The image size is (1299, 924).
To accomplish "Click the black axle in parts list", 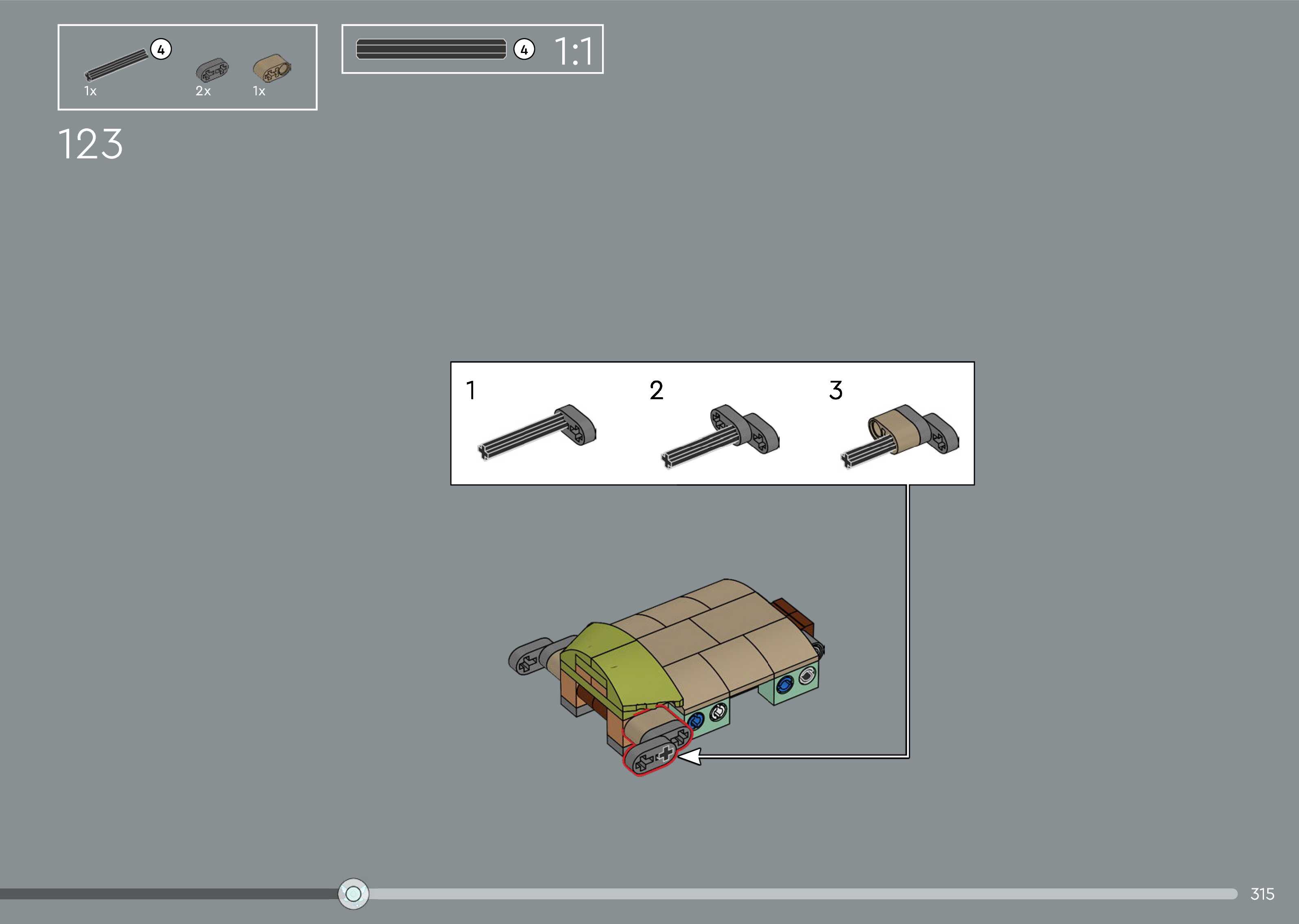I will [116, 66].
